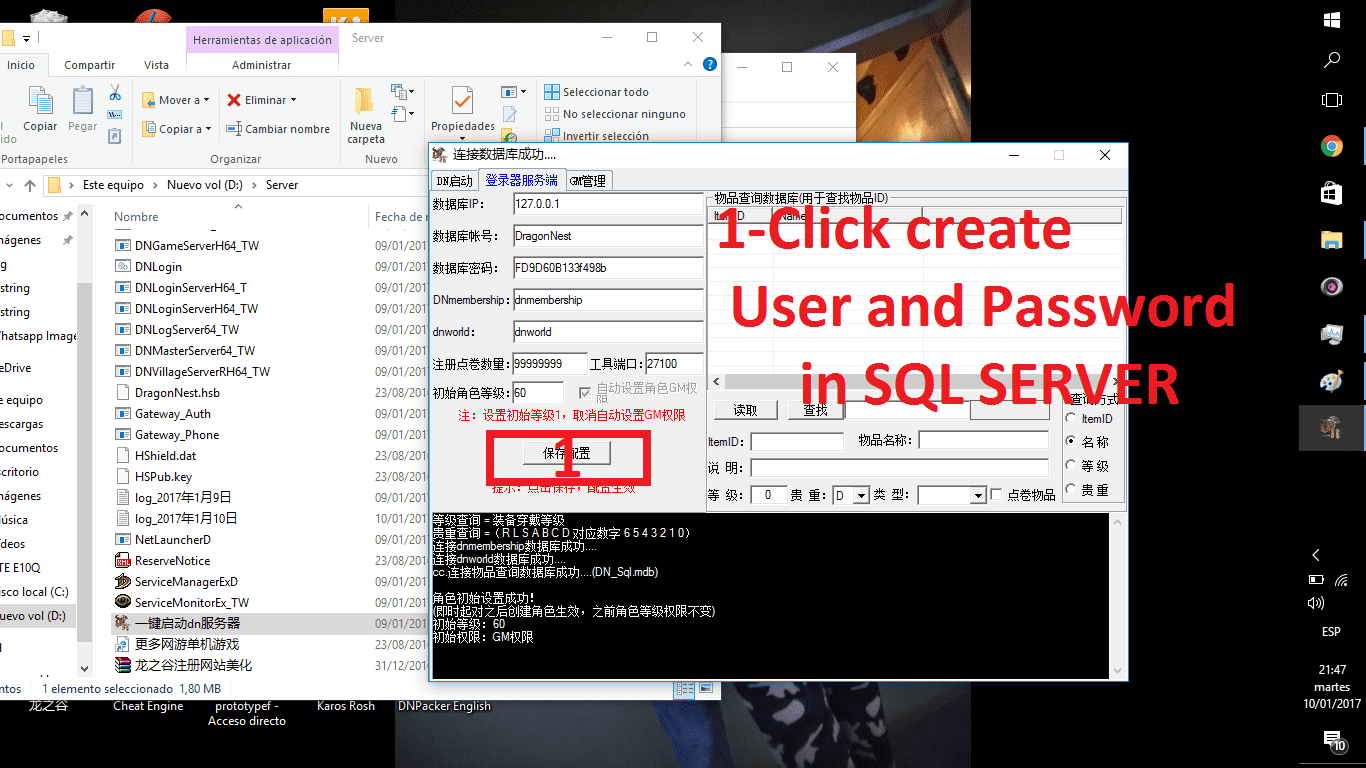Toggle the 自动设置角色GM权限 checkbox
1366x768 pixels.
(x=585, y=393)
